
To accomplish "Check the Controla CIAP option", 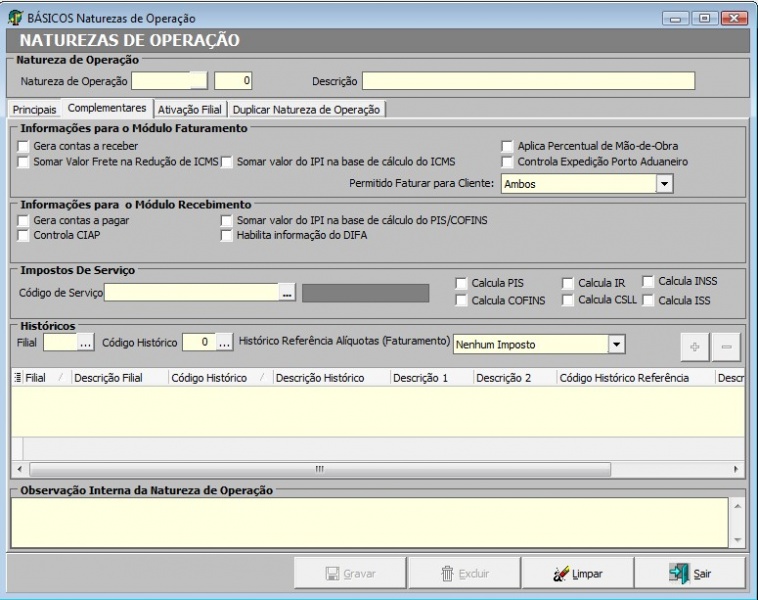I will click(24, 235).
